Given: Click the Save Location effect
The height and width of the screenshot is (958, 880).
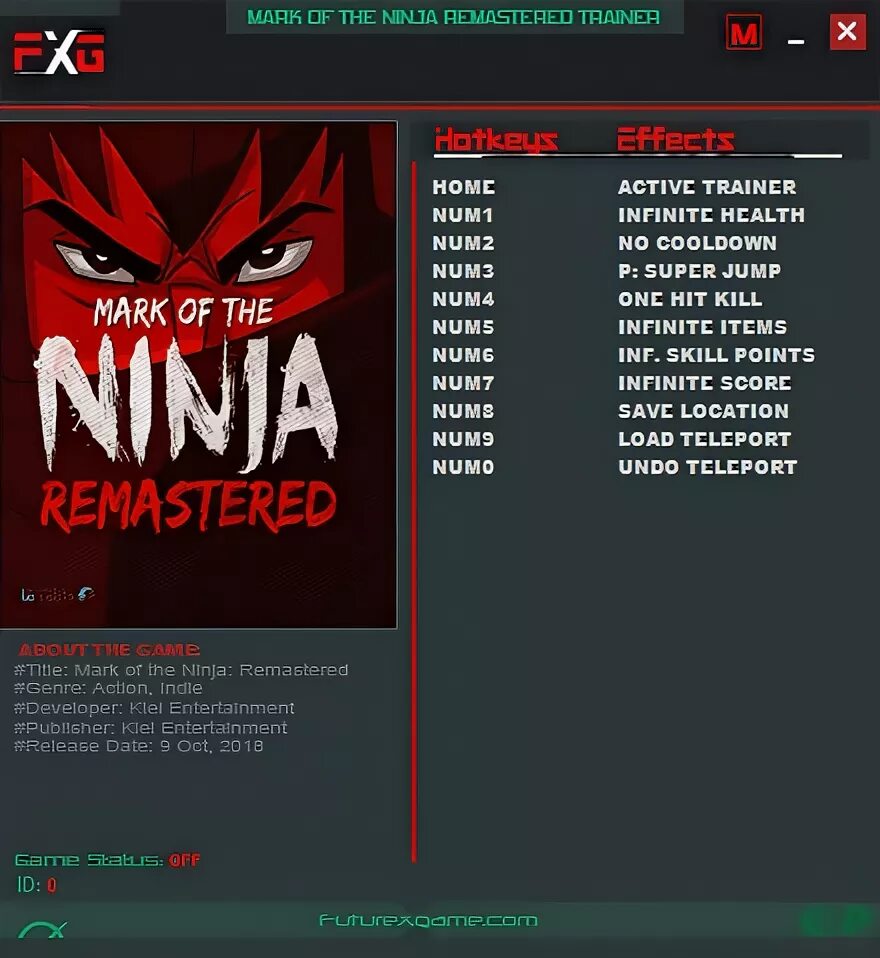Looking at the screenshot, I should point(703,411).
